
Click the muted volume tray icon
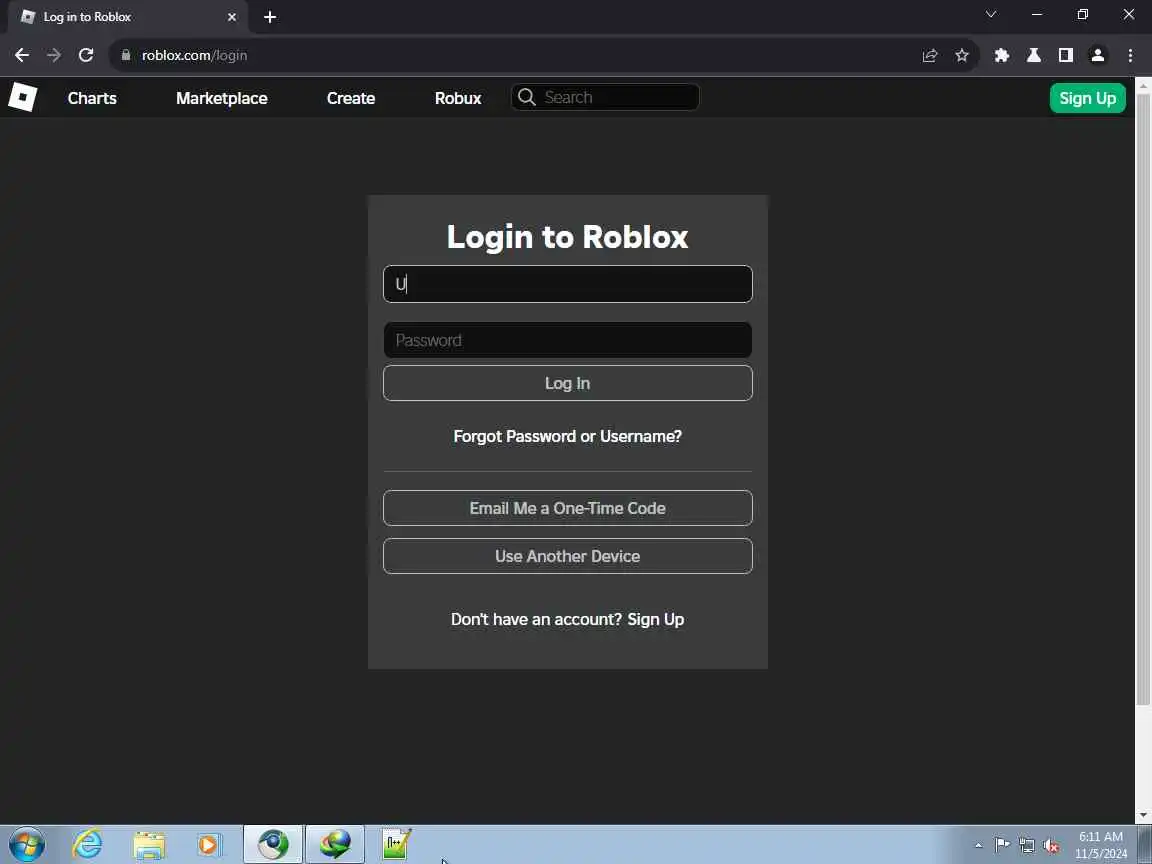click(x=1051, y=845)
